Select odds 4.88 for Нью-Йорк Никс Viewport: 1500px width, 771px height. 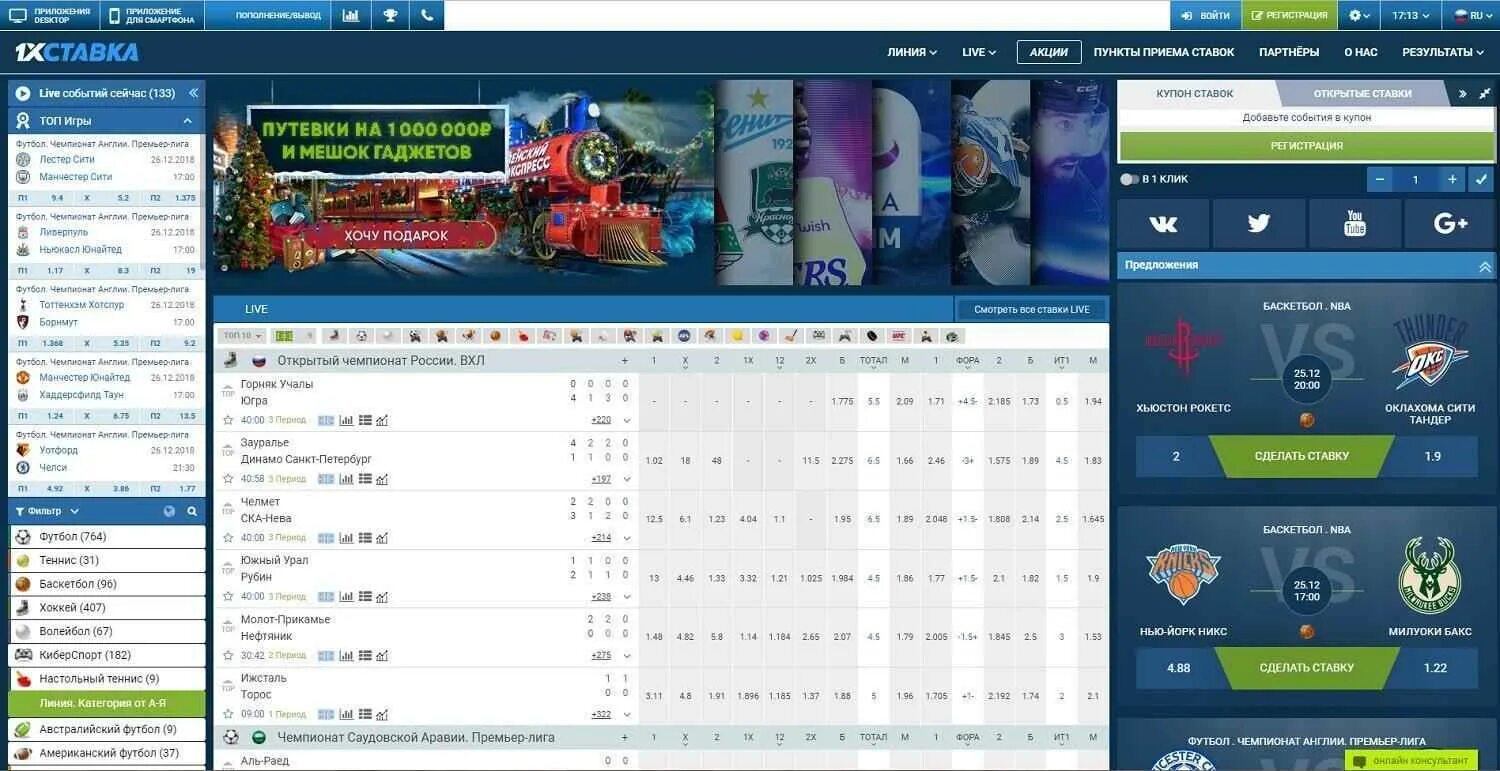click(x=1179, y=668)
